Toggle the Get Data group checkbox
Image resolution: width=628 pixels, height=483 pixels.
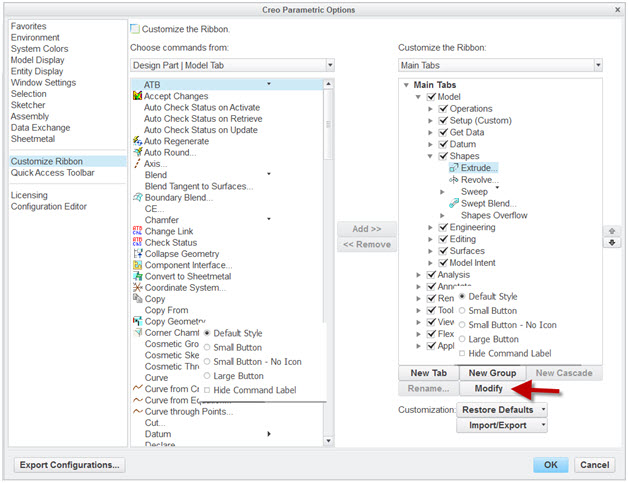click(443, 132)
